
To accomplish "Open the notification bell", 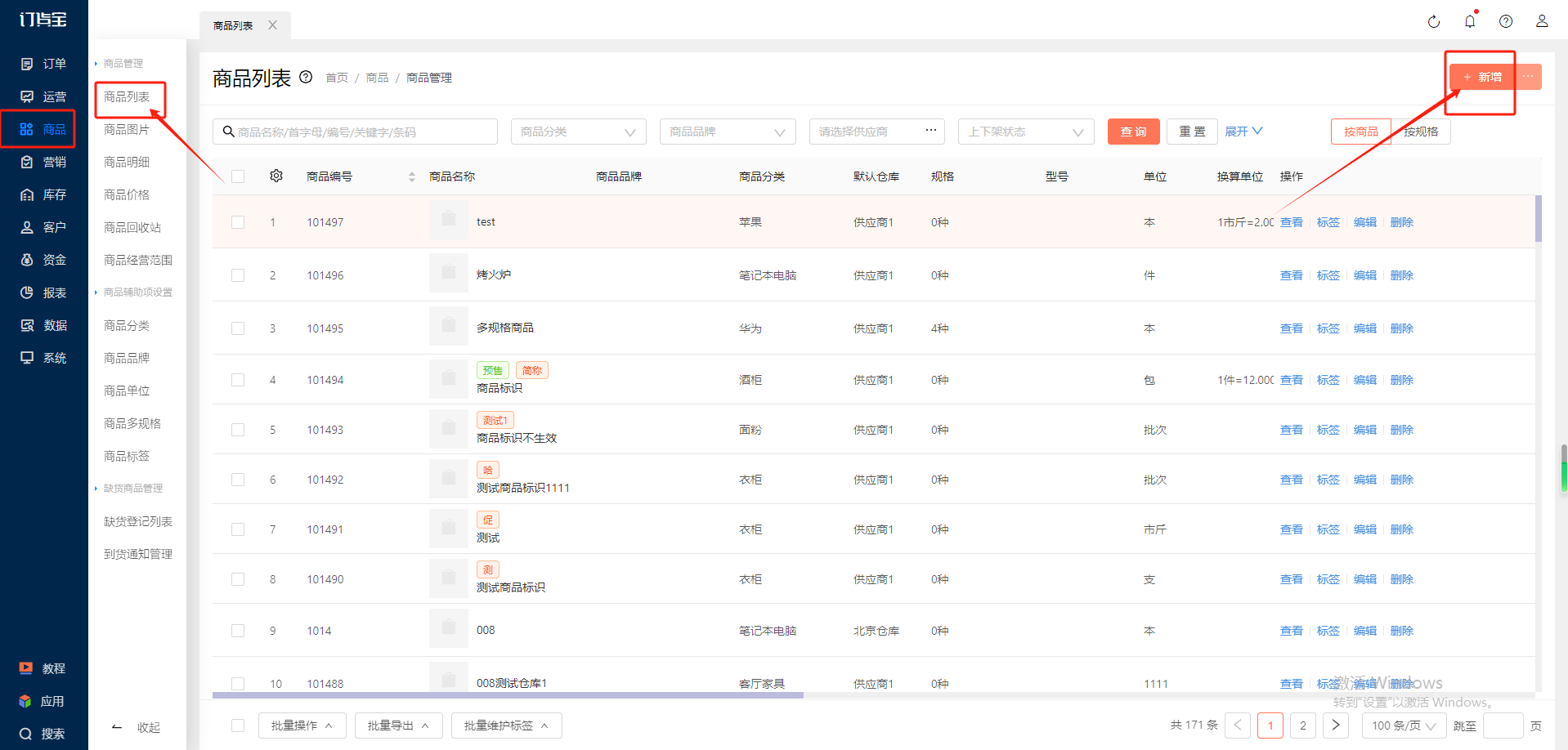I will [x=1469, y=22].
